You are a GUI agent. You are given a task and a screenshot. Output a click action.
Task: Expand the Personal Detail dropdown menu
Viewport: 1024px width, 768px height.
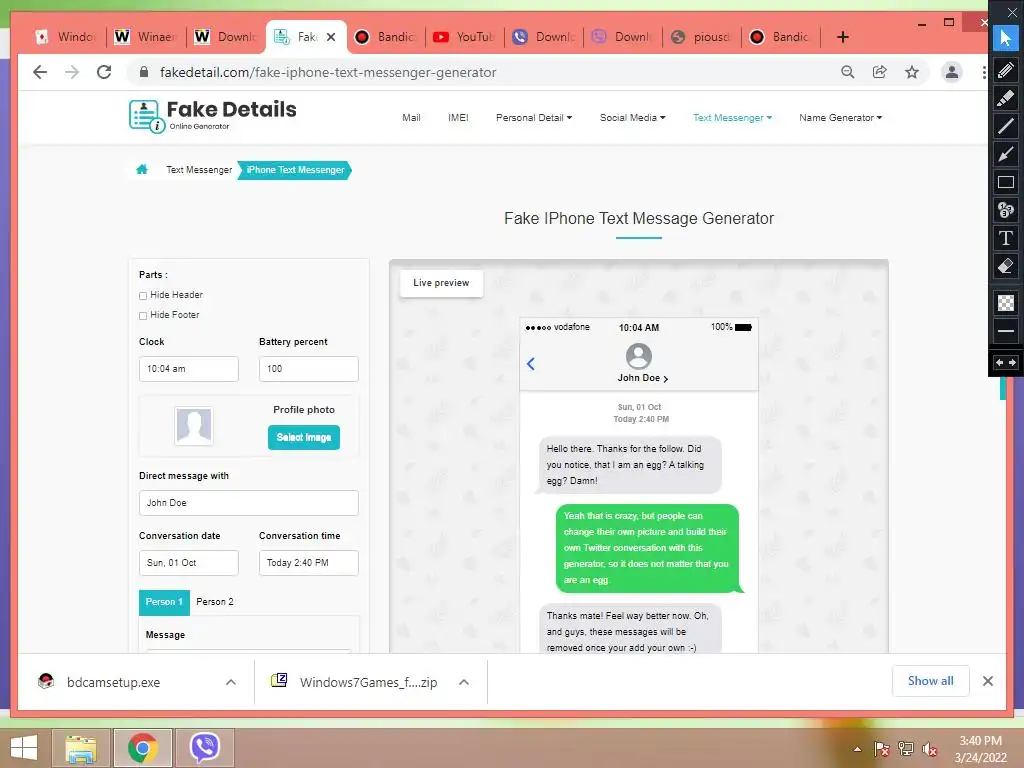tap(534, 118)
